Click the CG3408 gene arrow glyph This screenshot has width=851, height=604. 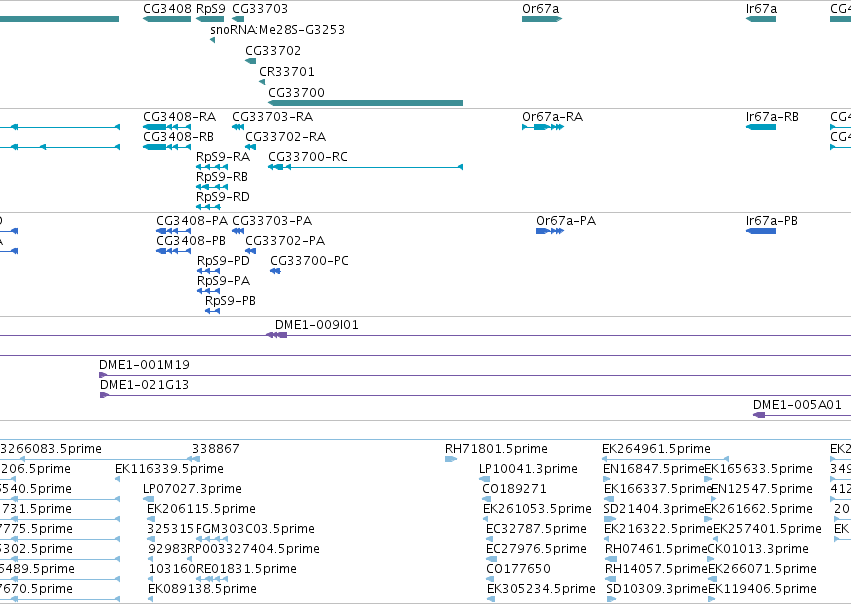coord(167,19)
